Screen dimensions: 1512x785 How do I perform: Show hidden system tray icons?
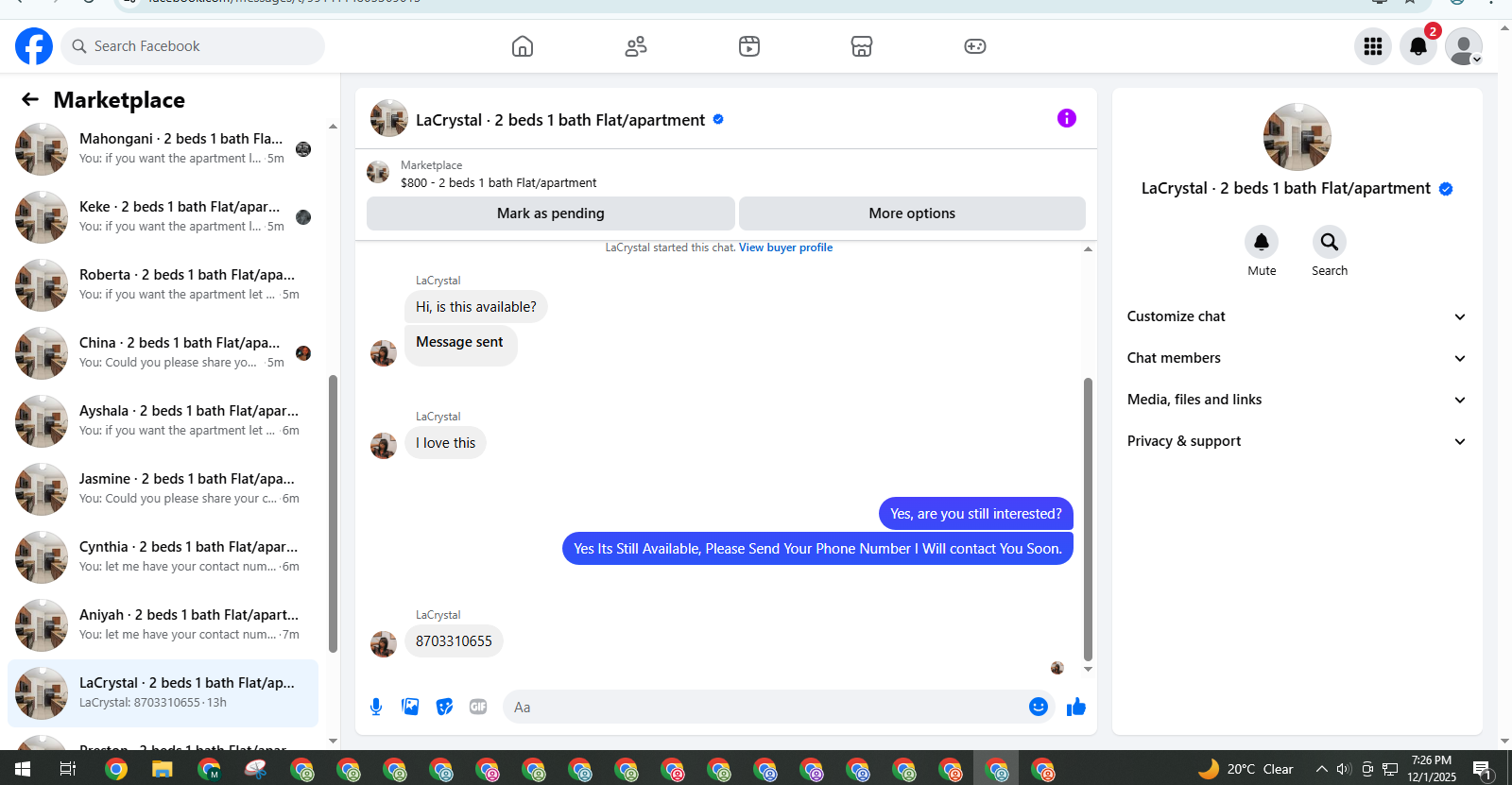coord(1321,769)
